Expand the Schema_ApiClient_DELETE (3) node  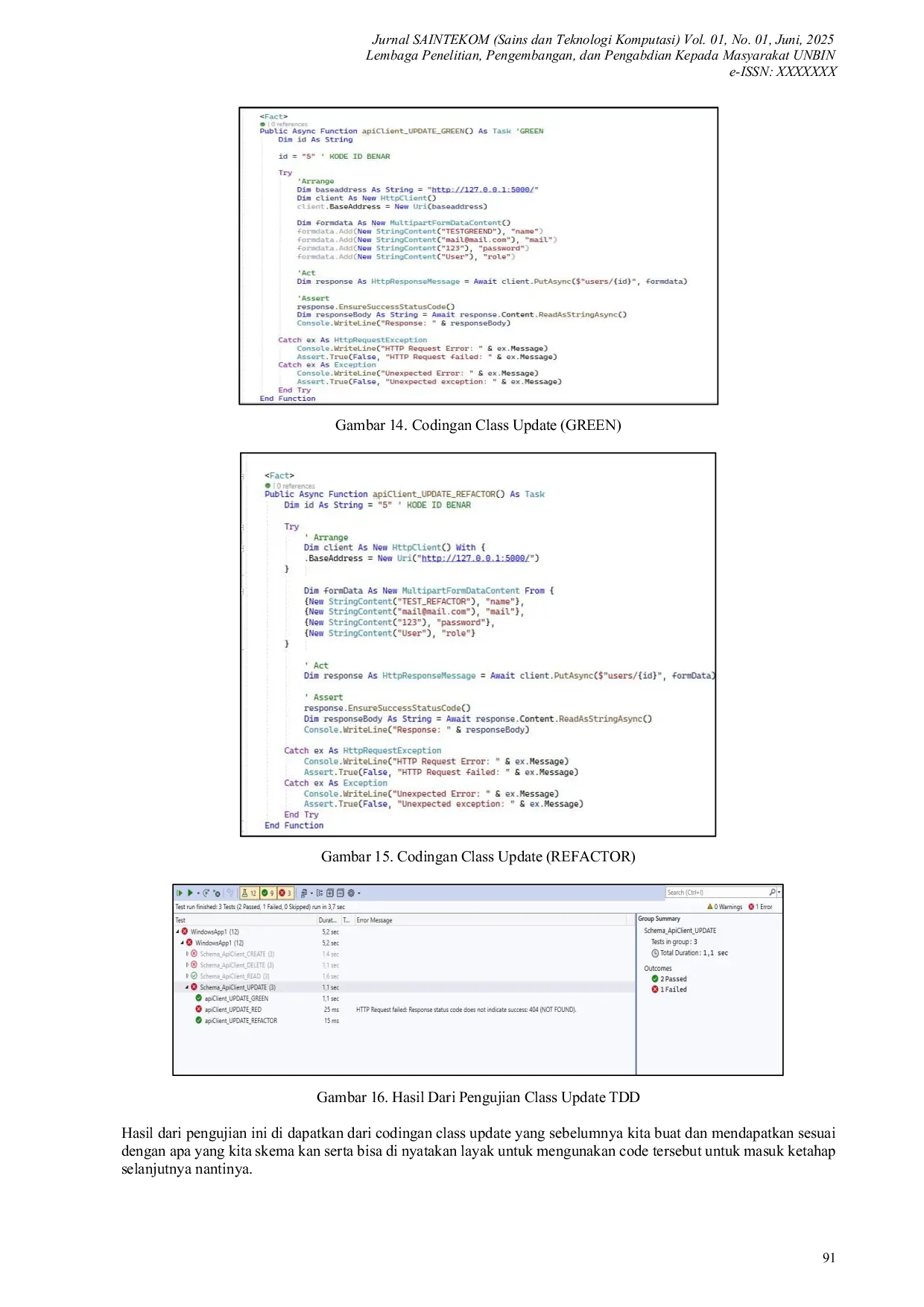pyautogui.click(x=187, y=965)
